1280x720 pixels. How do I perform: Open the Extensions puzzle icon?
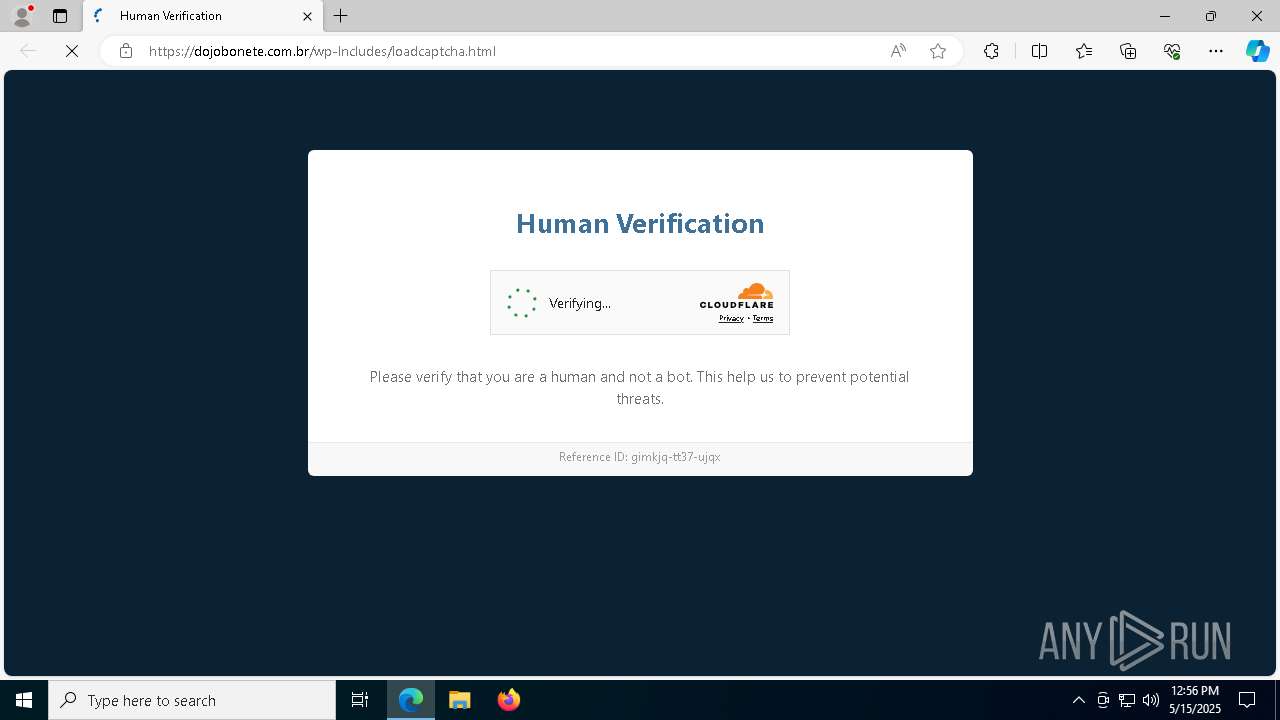click(991, 51)
